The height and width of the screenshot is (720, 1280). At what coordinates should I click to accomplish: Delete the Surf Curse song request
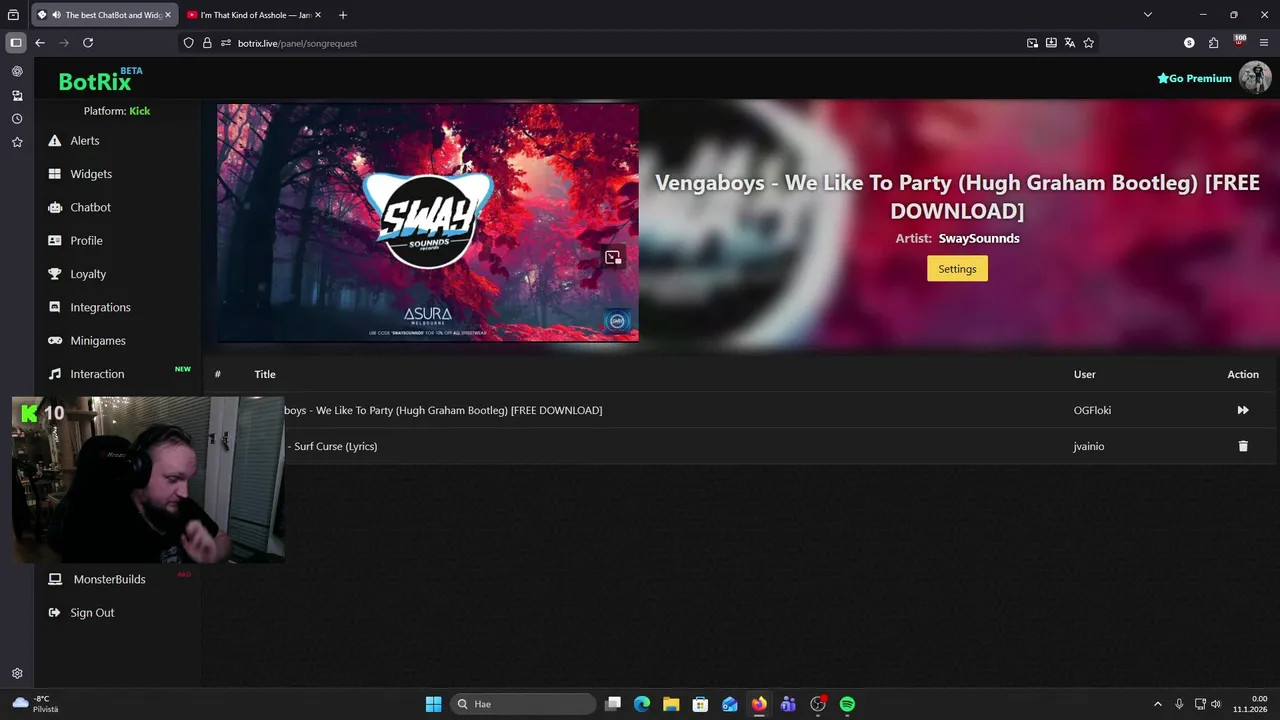point(1243,446)
